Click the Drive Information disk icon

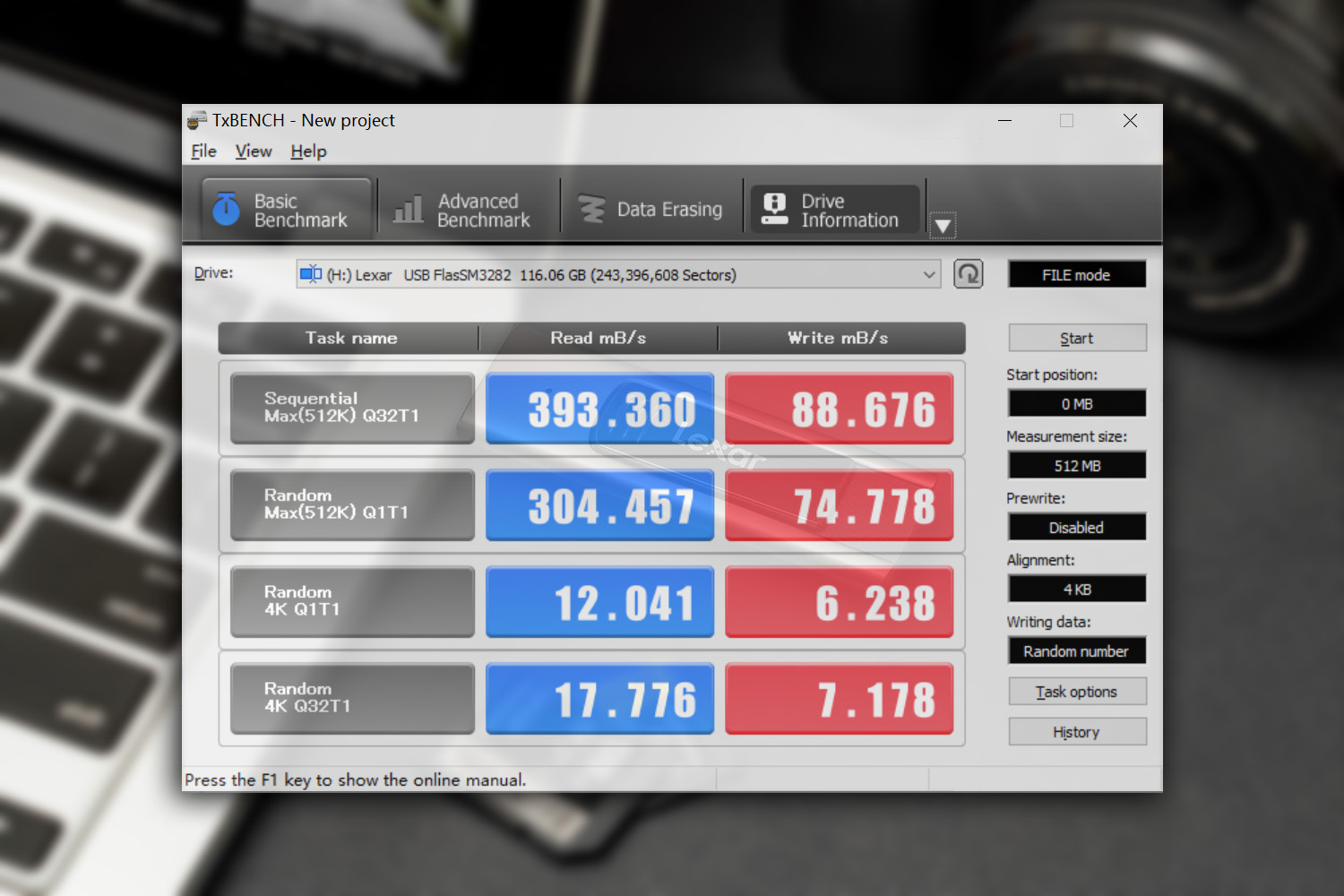click(x=774, y=209)
